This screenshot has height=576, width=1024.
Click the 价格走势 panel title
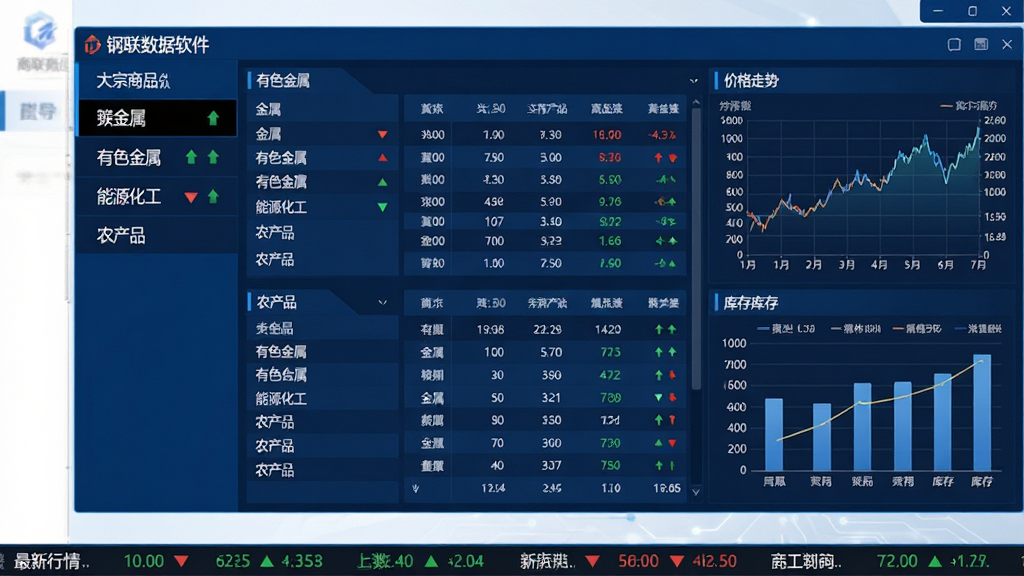751,81
